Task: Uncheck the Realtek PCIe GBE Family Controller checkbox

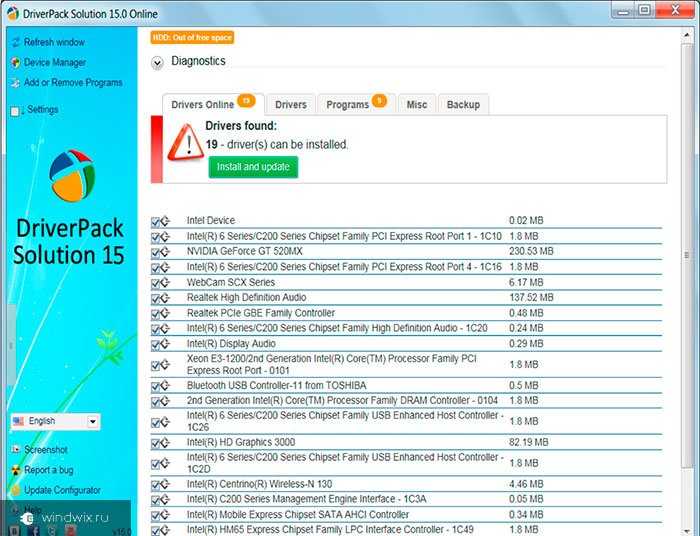Action: pyautogui.click(x=155, y=314)
